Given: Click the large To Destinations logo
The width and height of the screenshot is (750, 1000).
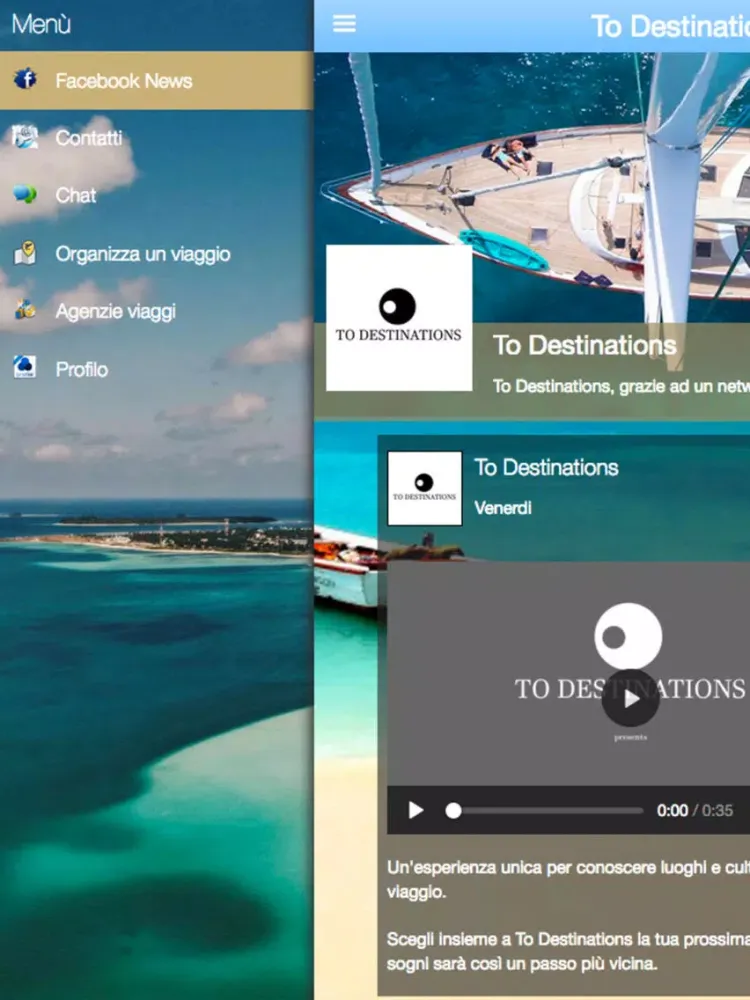Looking at the screenshot, I should 399,318.
